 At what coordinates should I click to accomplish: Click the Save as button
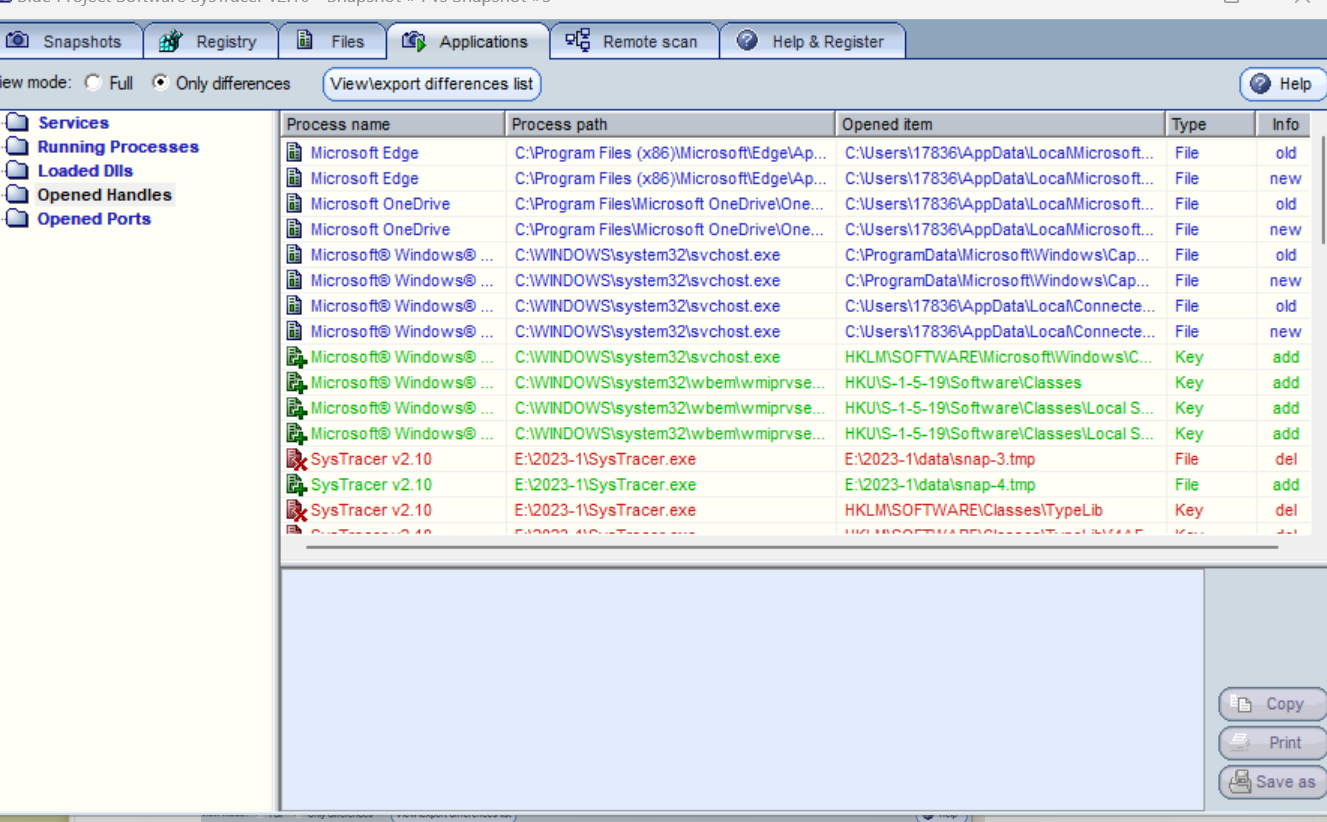(x=1272, y=782)
